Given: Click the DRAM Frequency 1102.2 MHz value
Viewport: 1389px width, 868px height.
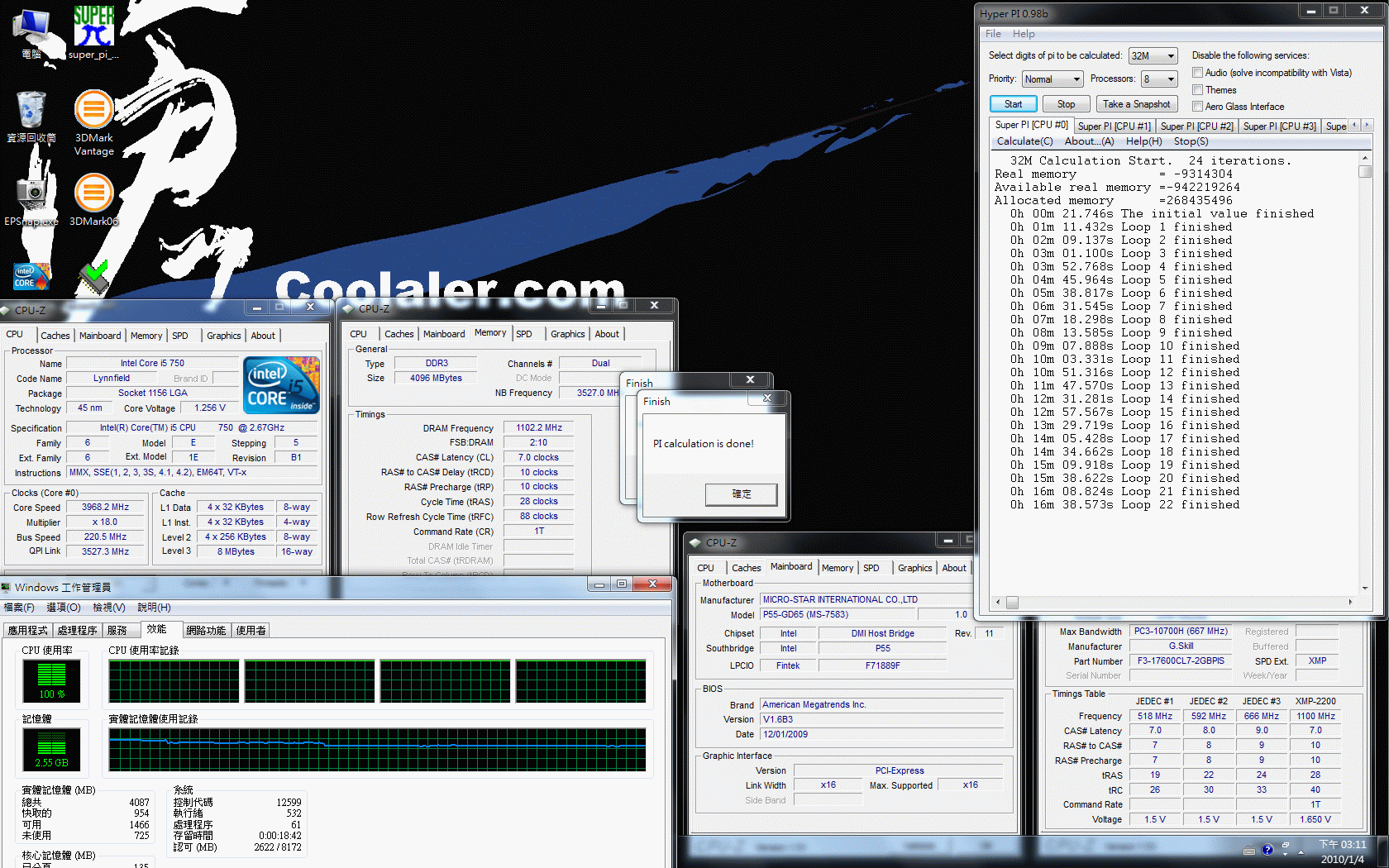Looking at the screenshot, I should pyautogui.click(x=539, y=428).
